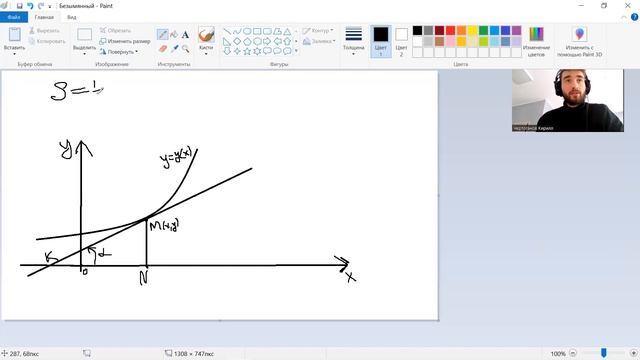Screen dimensions: 640x360
Task: Select the Magnifier tool
Action: pyautogui.click(x=186, y=49)
